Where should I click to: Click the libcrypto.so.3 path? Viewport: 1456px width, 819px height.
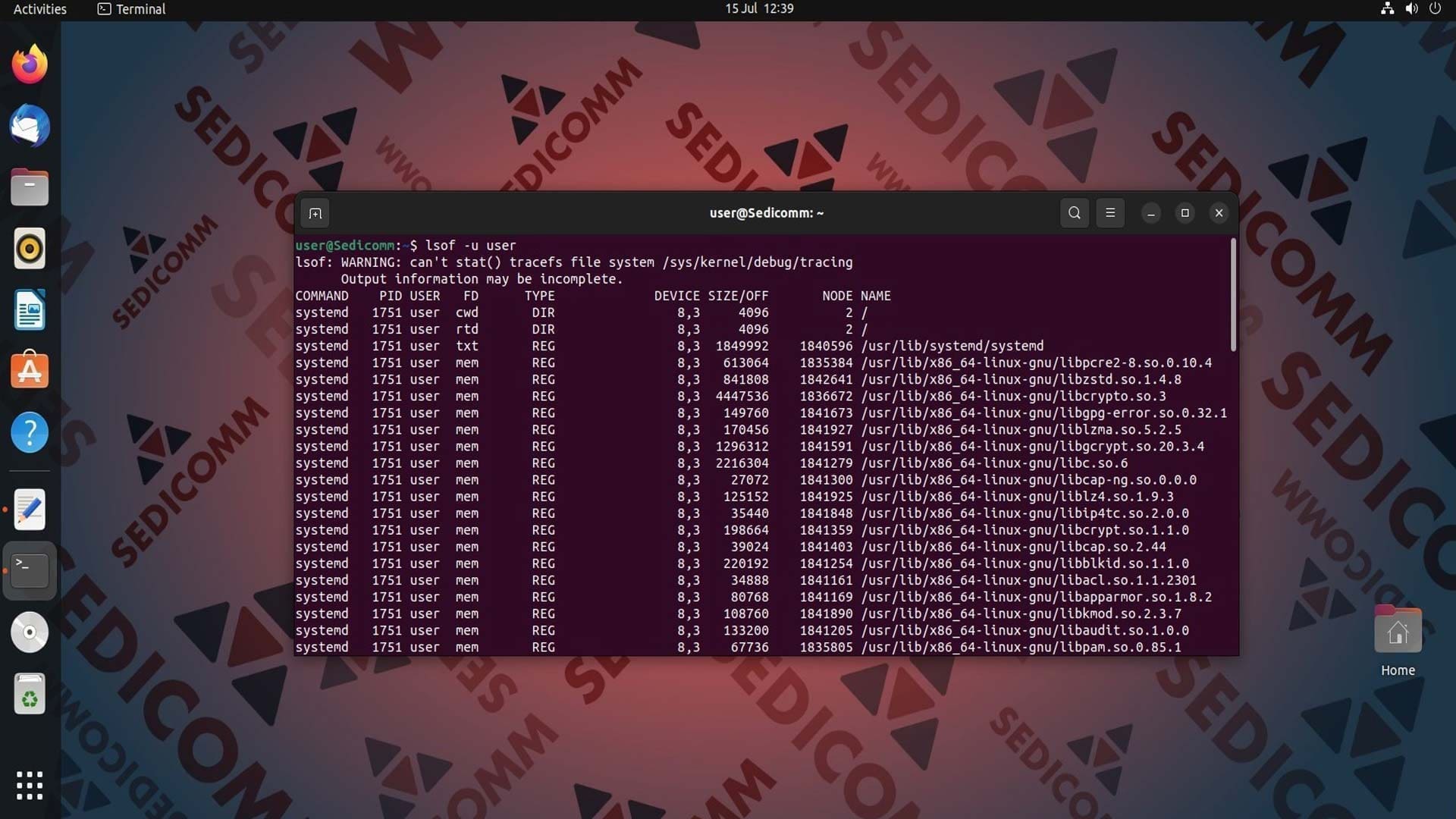(x=1013, y=396)
